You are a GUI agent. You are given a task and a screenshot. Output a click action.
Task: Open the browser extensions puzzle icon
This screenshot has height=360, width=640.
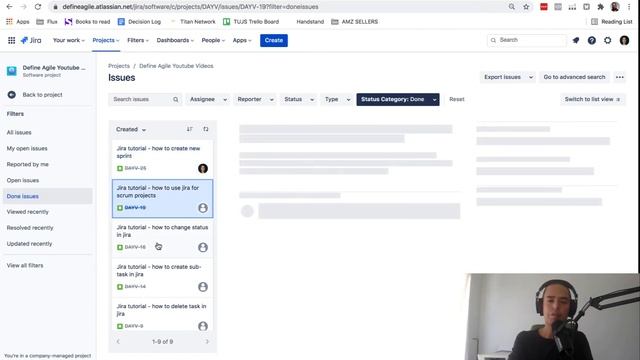click(600, 7)
